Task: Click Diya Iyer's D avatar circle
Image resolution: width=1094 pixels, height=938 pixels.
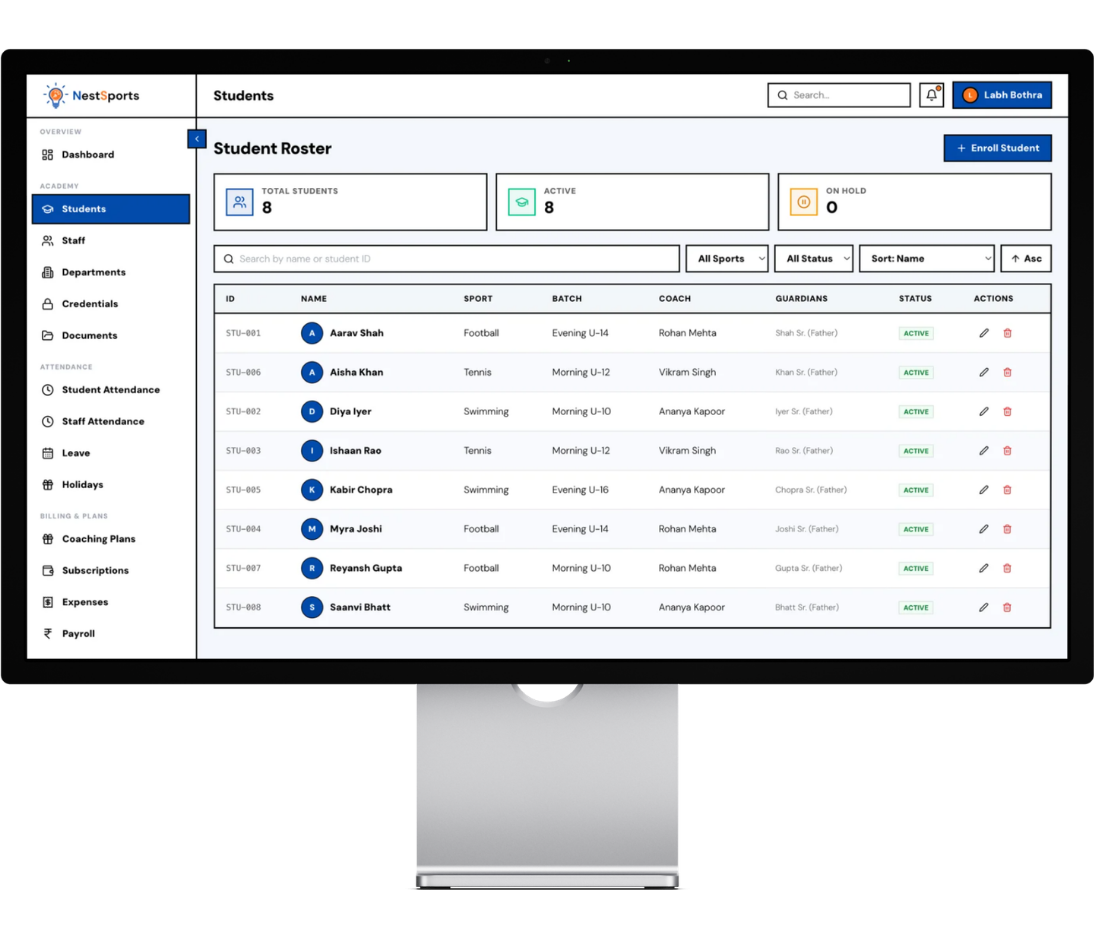Action: [x=312, y=411]
